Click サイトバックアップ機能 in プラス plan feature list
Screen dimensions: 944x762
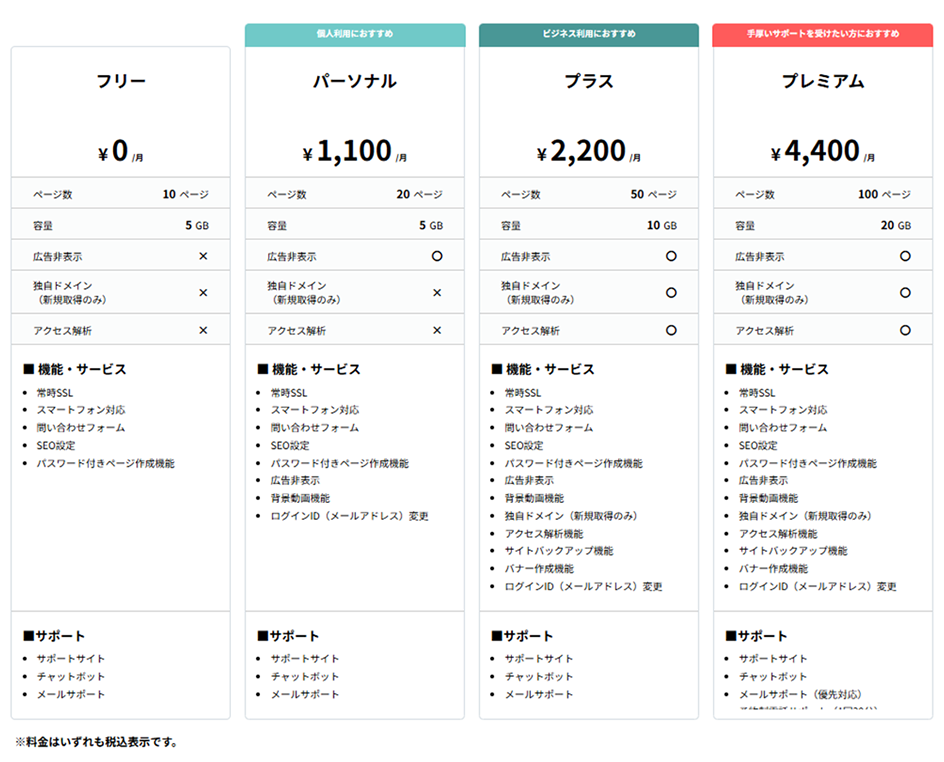pyautogui.click(x=559, y=551)
